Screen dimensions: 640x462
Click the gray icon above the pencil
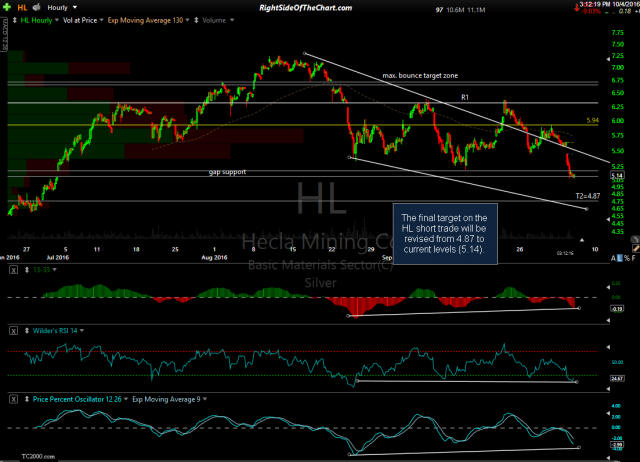[635, 239]
